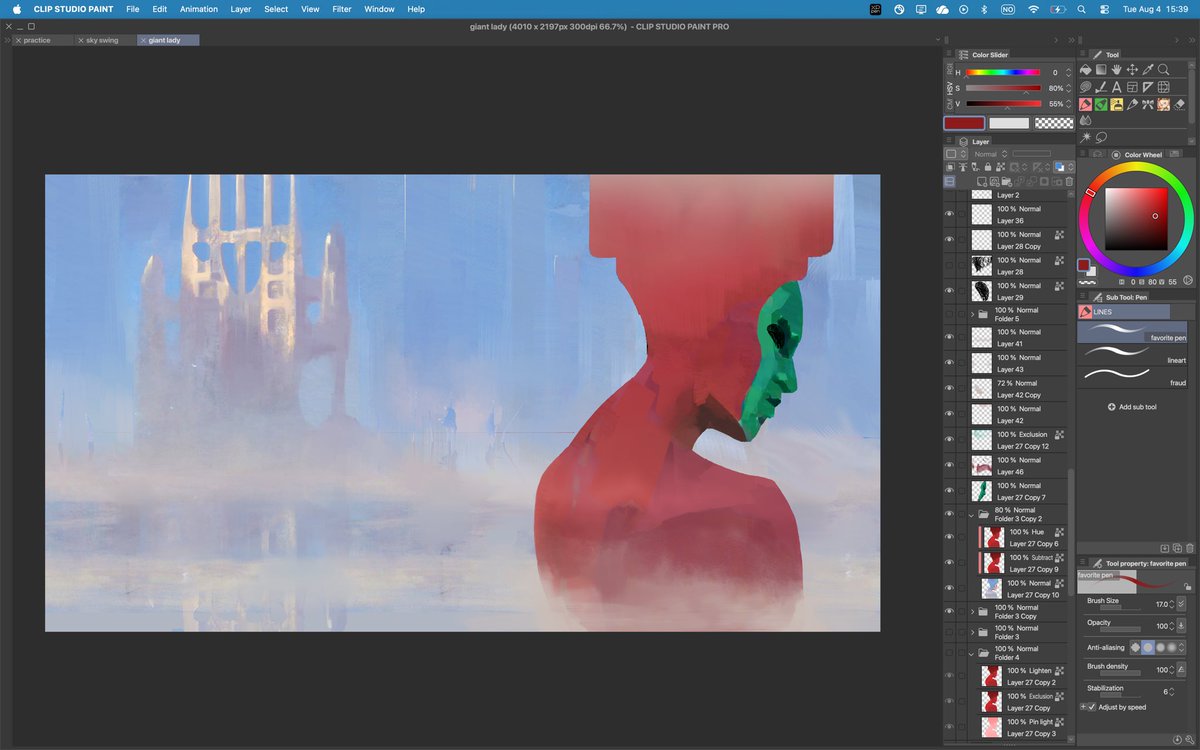Select the Hand move-canvas tool
The width and height of the screenshot is (1200, 750).
(x=1117, y=70)
